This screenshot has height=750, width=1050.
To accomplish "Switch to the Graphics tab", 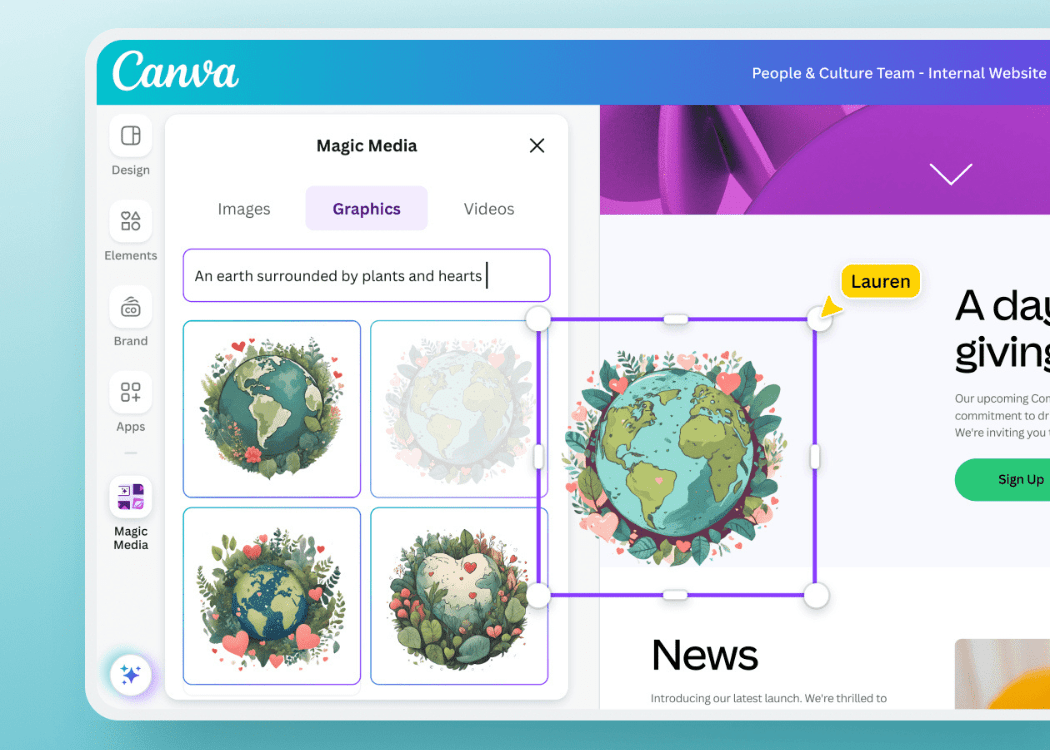I will coord(366,209).
